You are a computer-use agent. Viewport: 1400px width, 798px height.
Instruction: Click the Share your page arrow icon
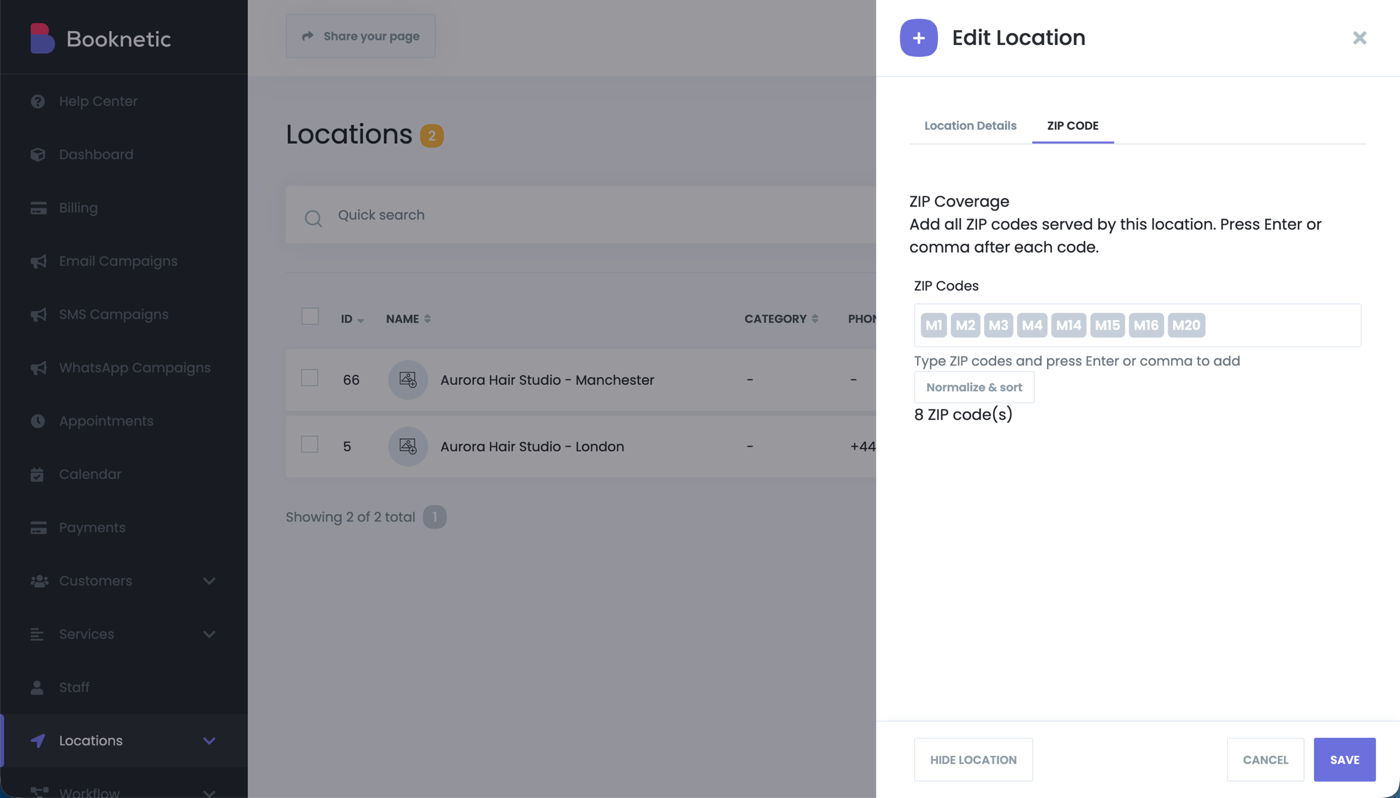(308, 36)
